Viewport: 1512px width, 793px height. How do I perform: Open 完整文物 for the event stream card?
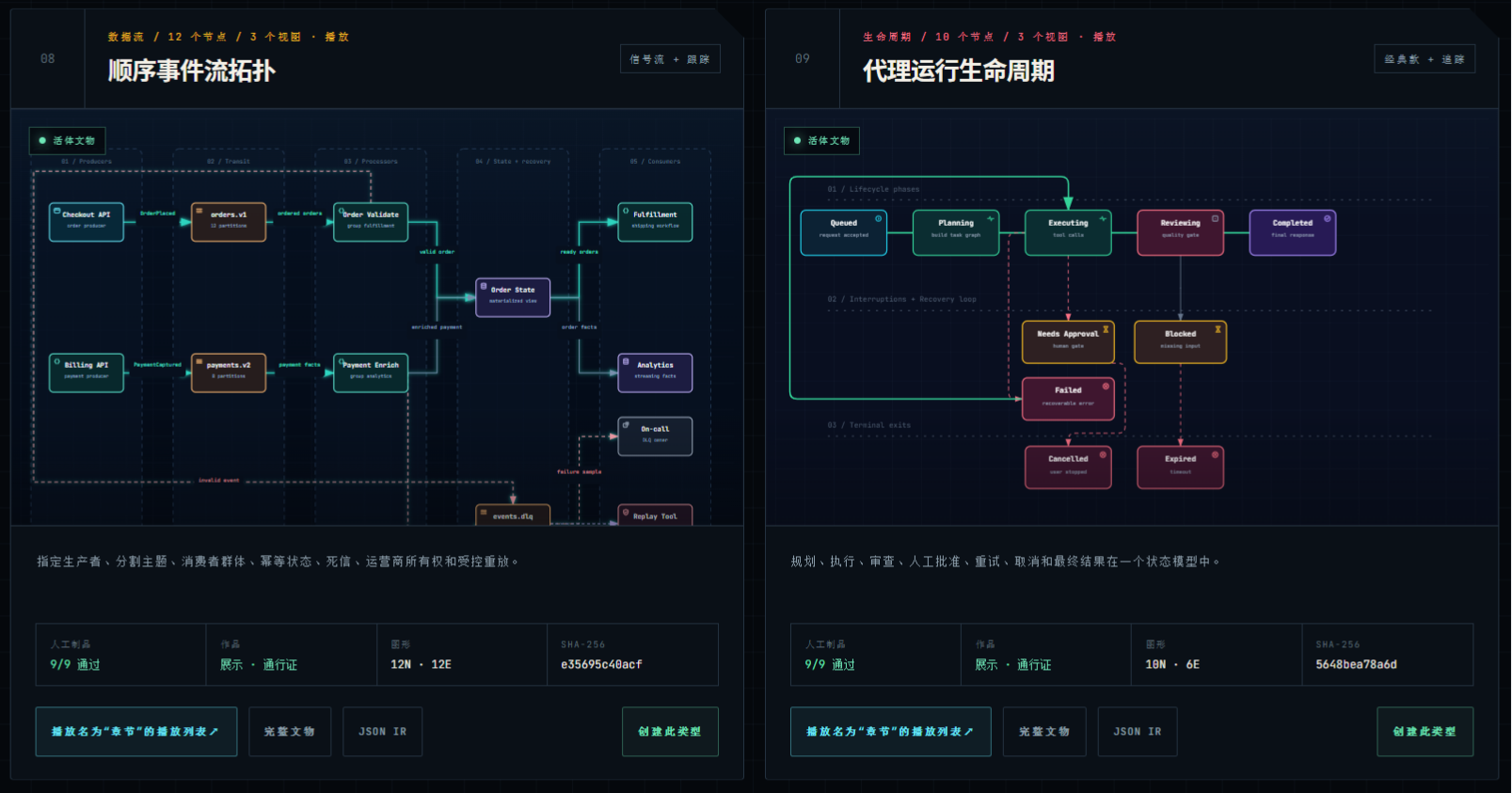click(x=290, y=731)
